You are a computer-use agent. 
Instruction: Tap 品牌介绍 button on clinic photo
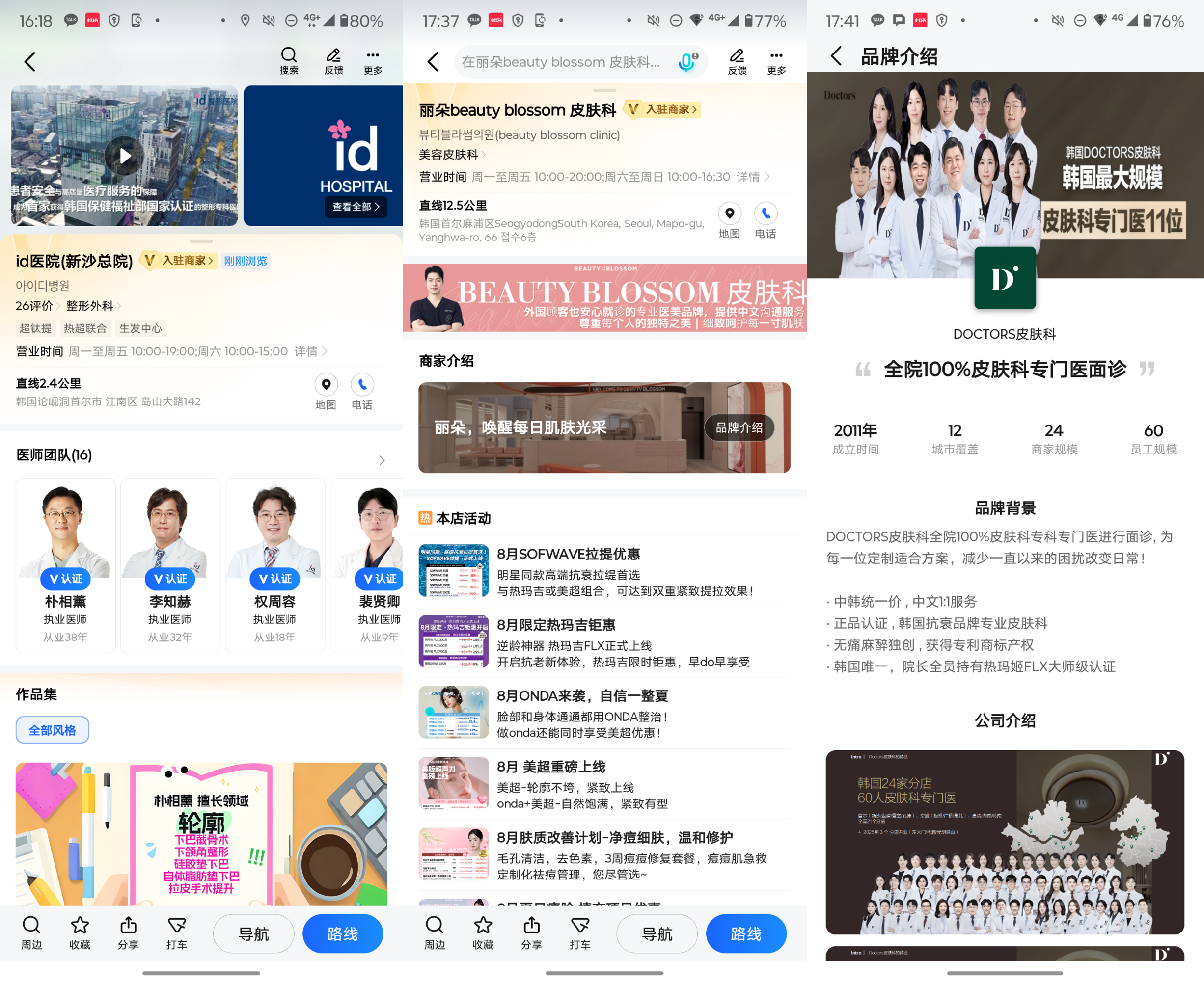click(x=739, y=427)
